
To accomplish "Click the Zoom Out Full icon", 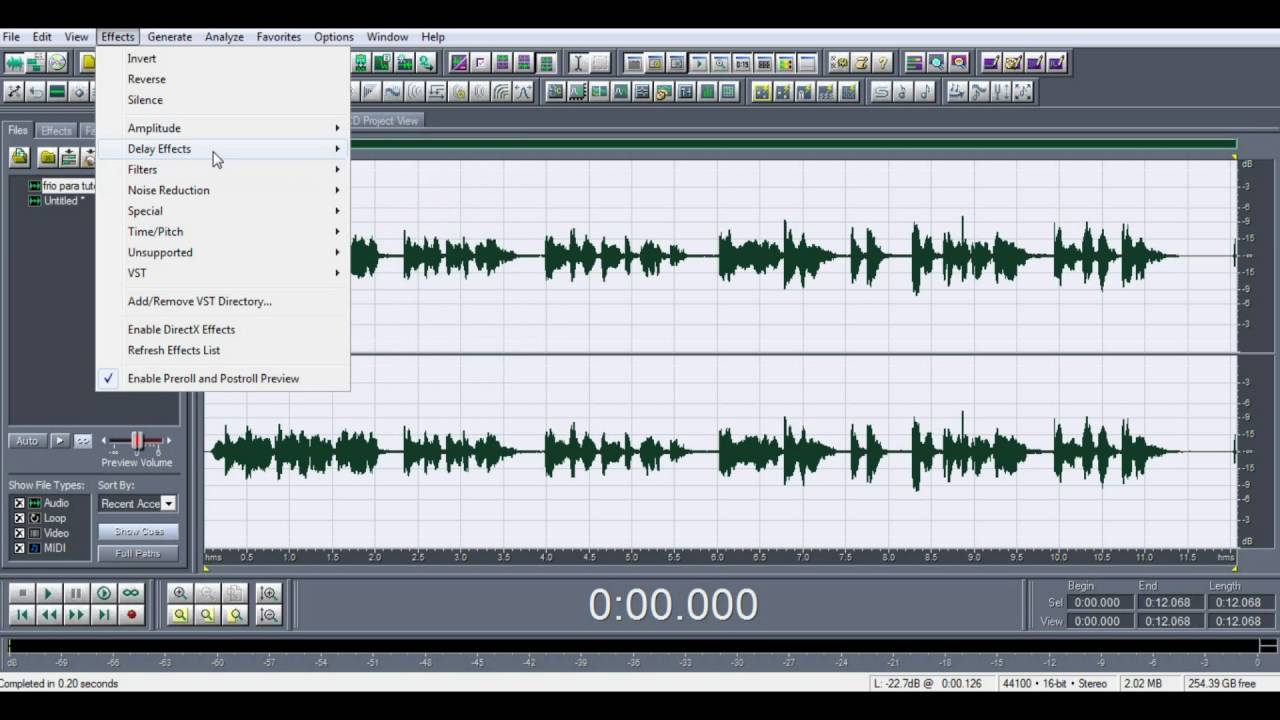I will 236,594.
